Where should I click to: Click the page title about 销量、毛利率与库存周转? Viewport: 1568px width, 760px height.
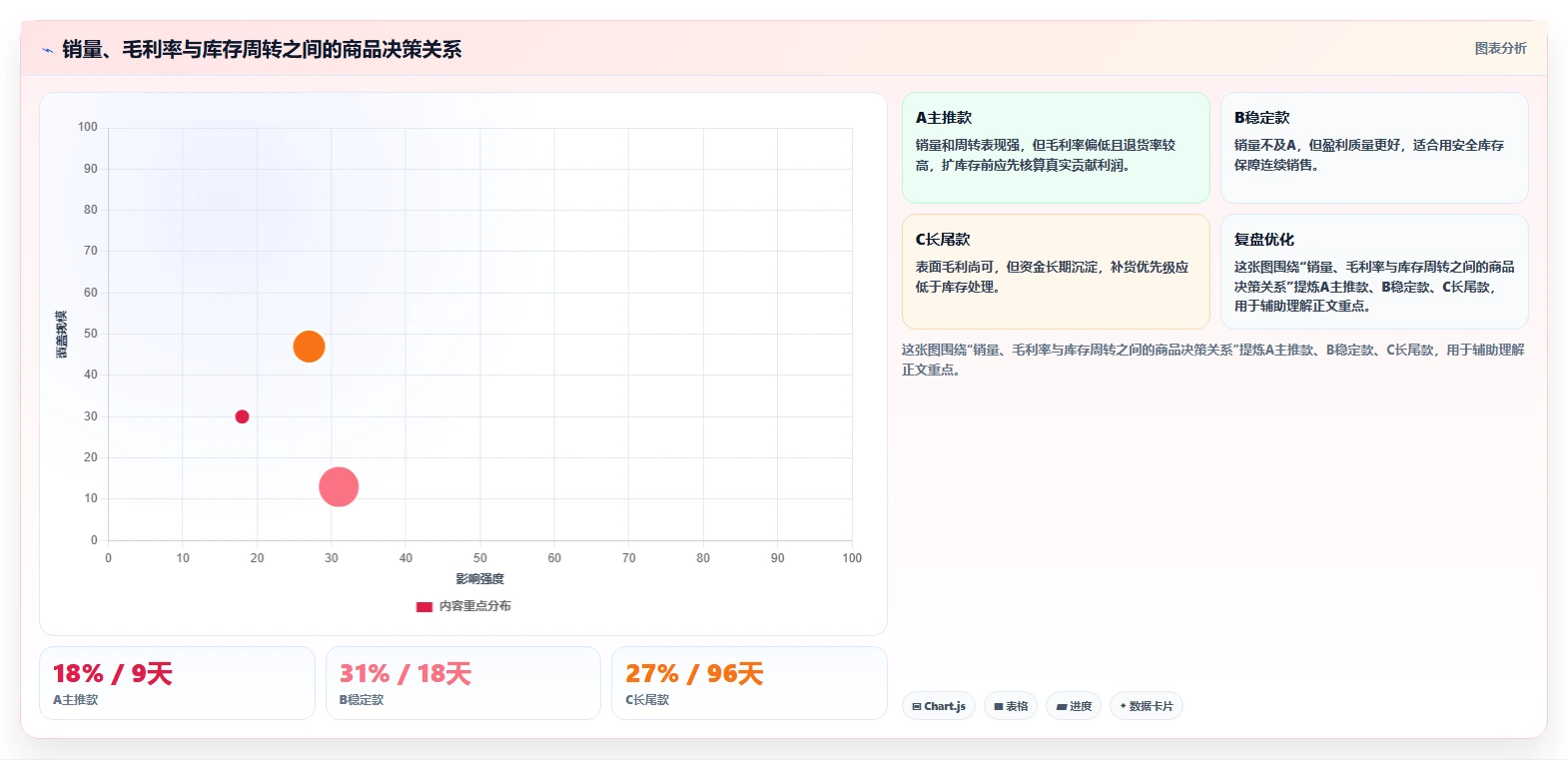262,49
